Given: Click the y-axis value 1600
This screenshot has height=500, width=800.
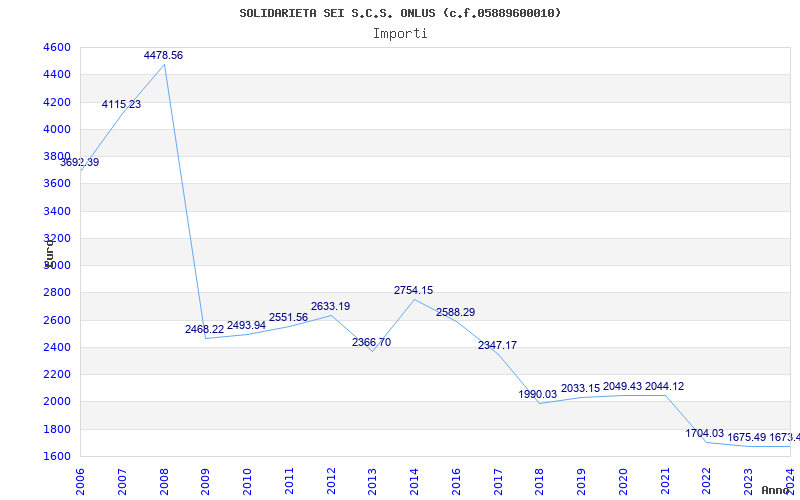Looking at the screenshot, I should coord(57,456).
